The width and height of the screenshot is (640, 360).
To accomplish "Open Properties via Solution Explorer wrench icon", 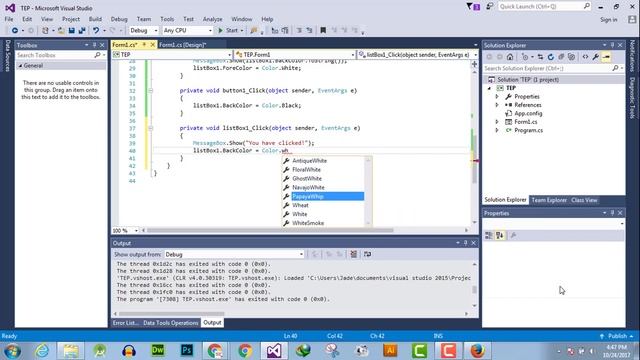I will click(596, 57).
